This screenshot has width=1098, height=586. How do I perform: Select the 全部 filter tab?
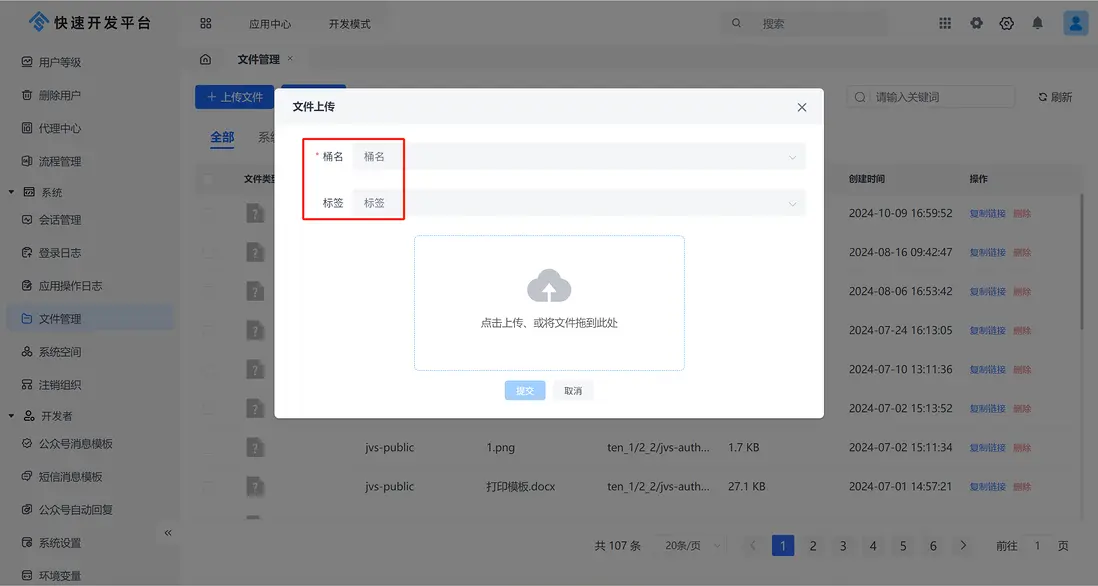tap(222, 137)
